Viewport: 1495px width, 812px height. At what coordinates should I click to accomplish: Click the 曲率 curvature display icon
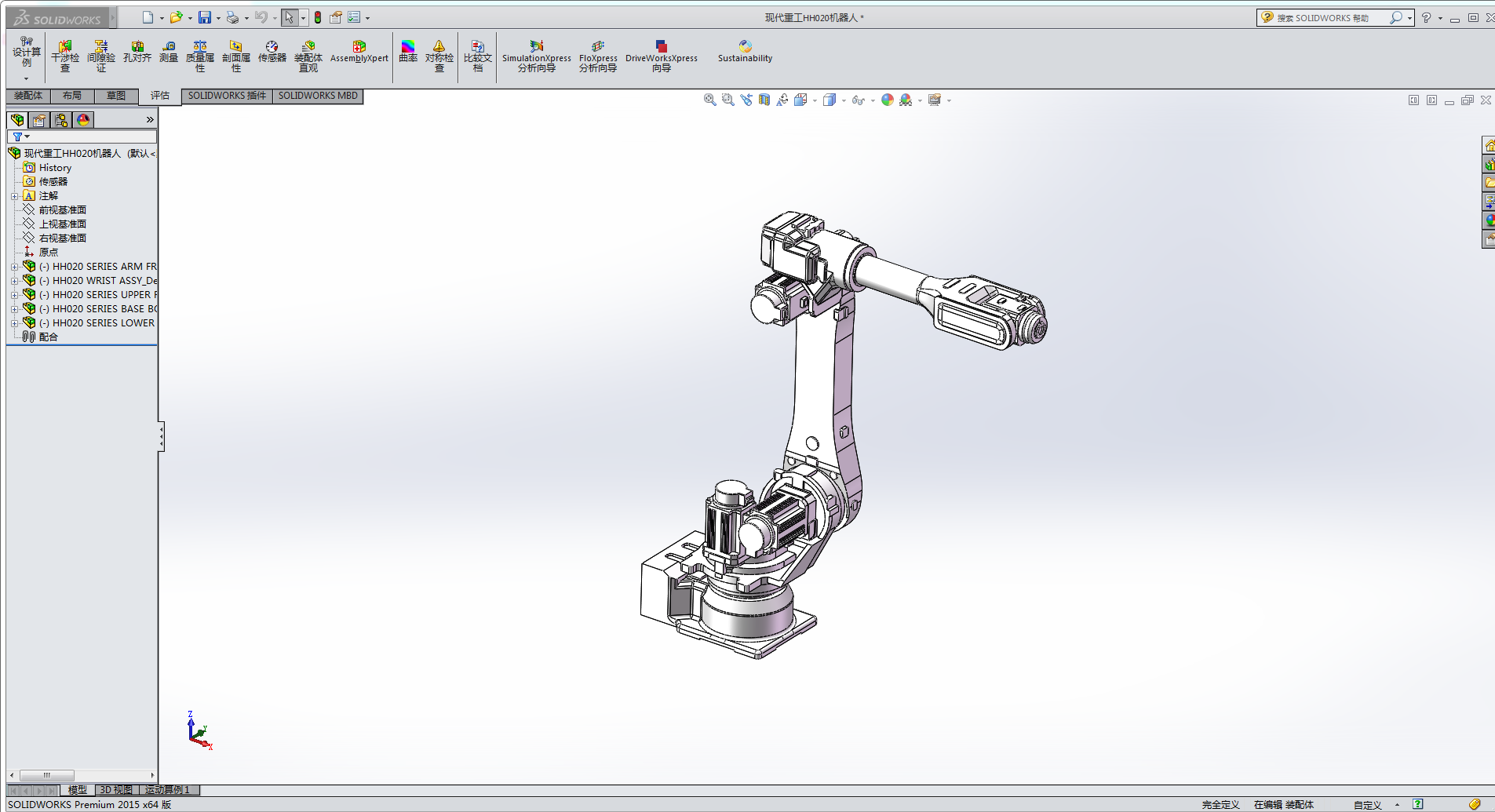pos(407,52)
